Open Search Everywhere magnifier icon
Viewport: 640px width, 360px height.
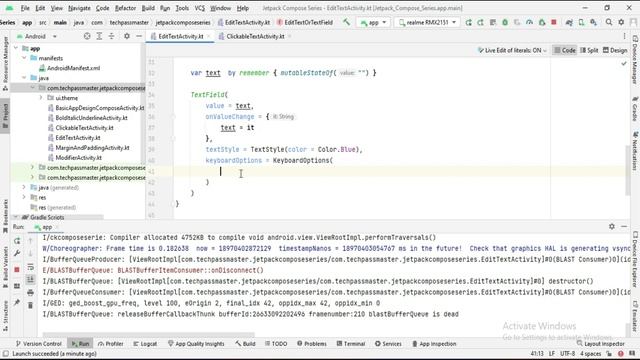pos(609,22)
